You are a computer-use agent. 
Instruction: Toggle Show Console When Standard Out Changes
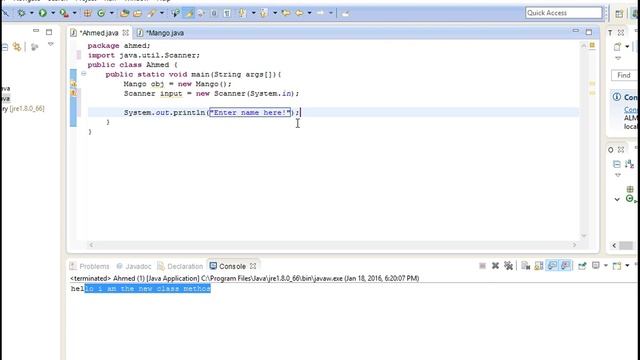[552, 266]
